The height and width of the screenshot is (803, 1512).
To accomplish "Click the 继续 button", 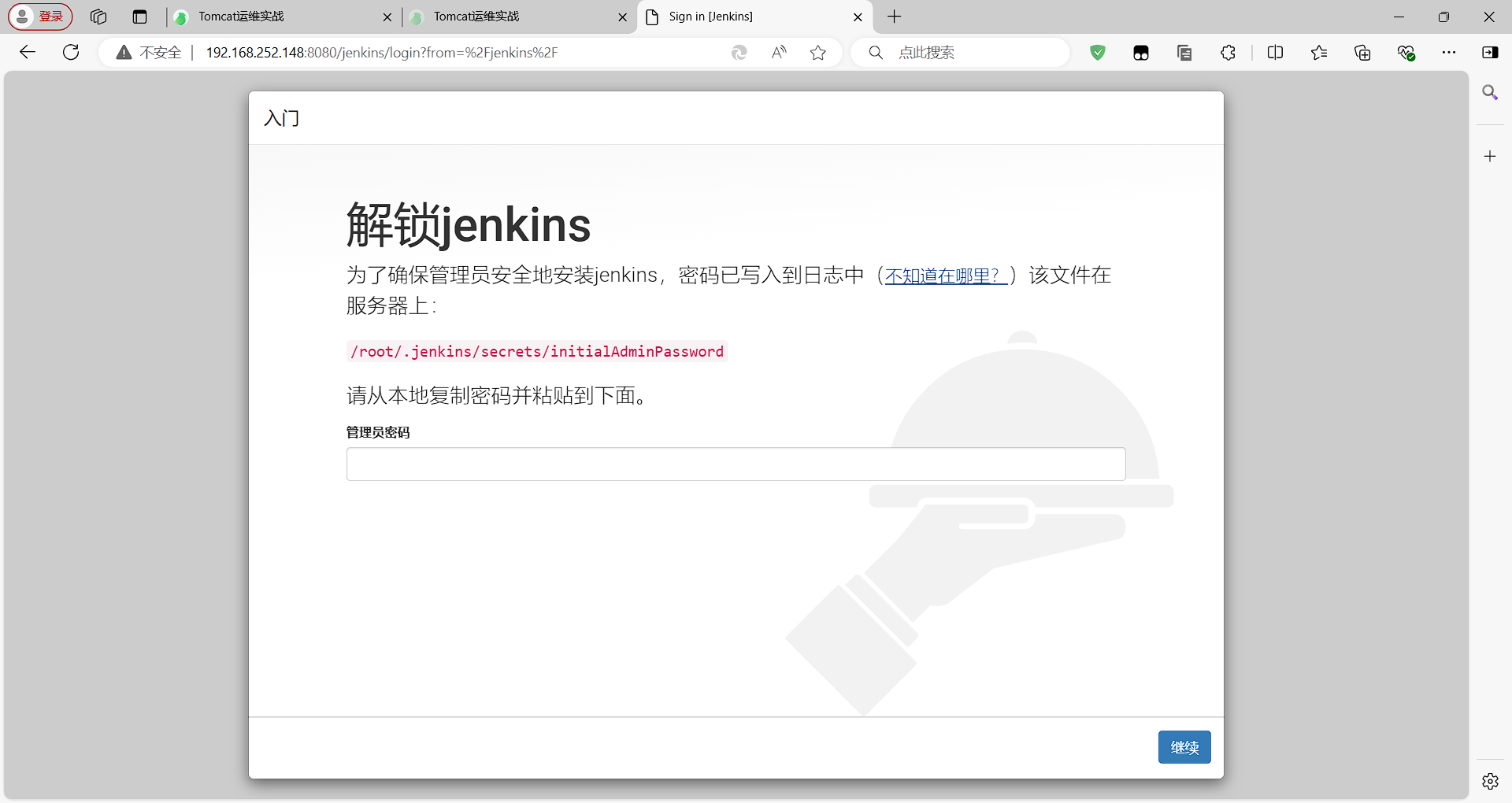I will 1184,747.
